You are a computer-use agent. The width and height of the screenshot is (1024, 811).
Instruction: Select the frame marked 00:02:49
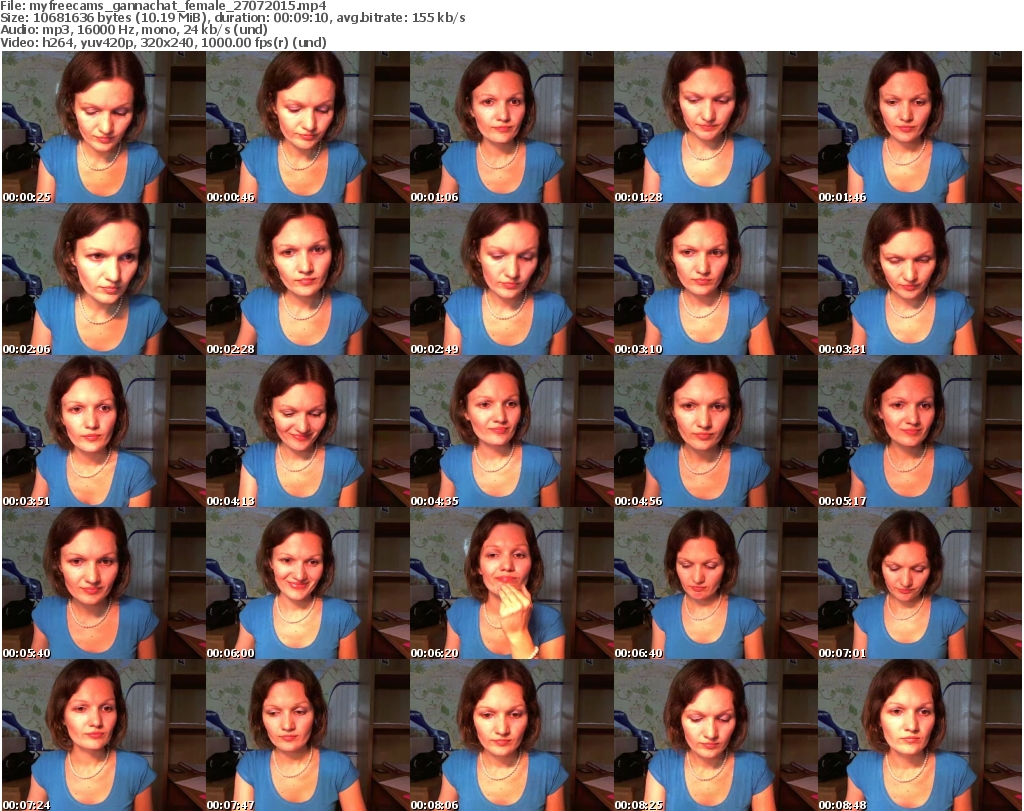(511, 279)
